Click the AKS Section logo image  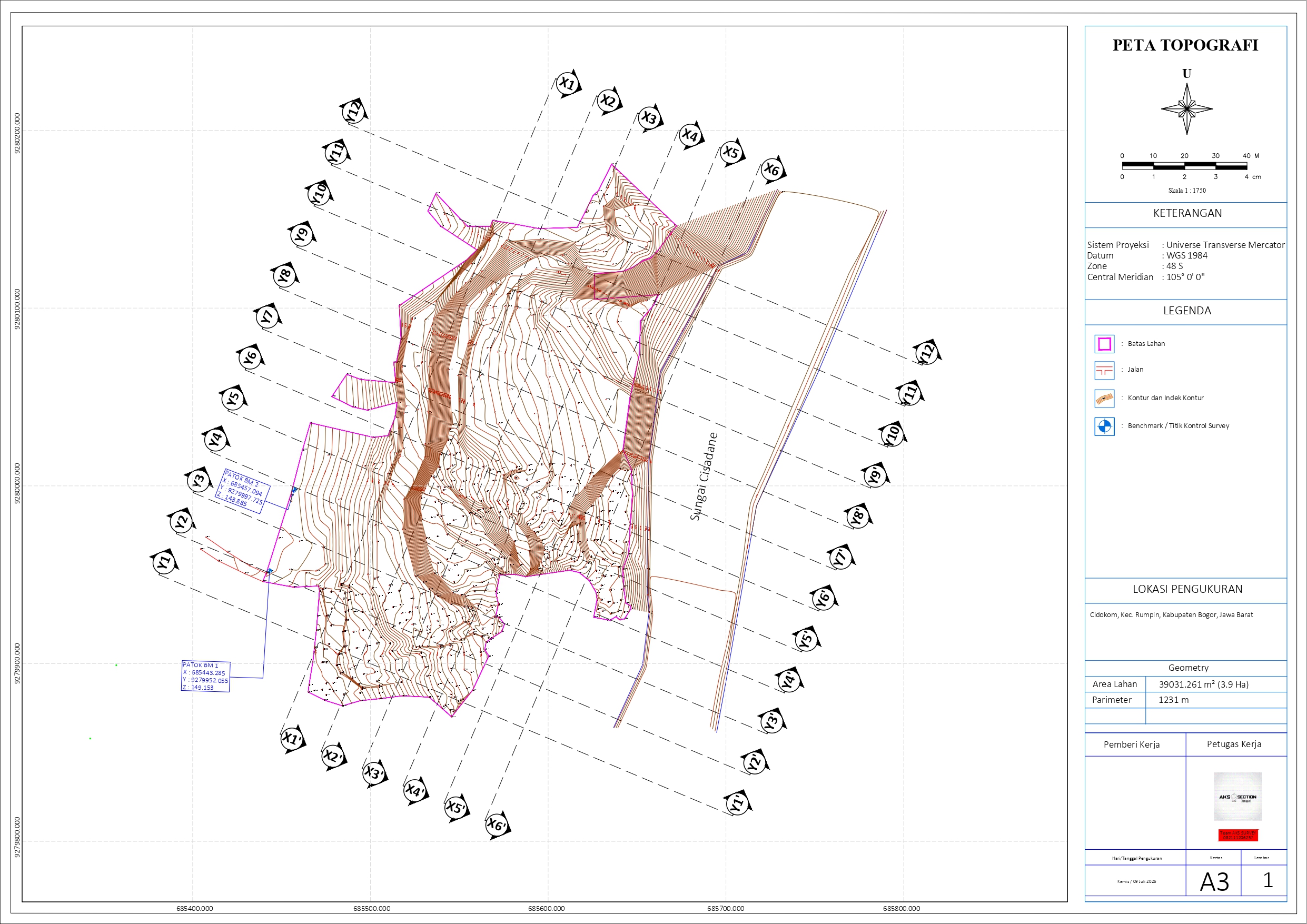click(x=1237, y=797)
